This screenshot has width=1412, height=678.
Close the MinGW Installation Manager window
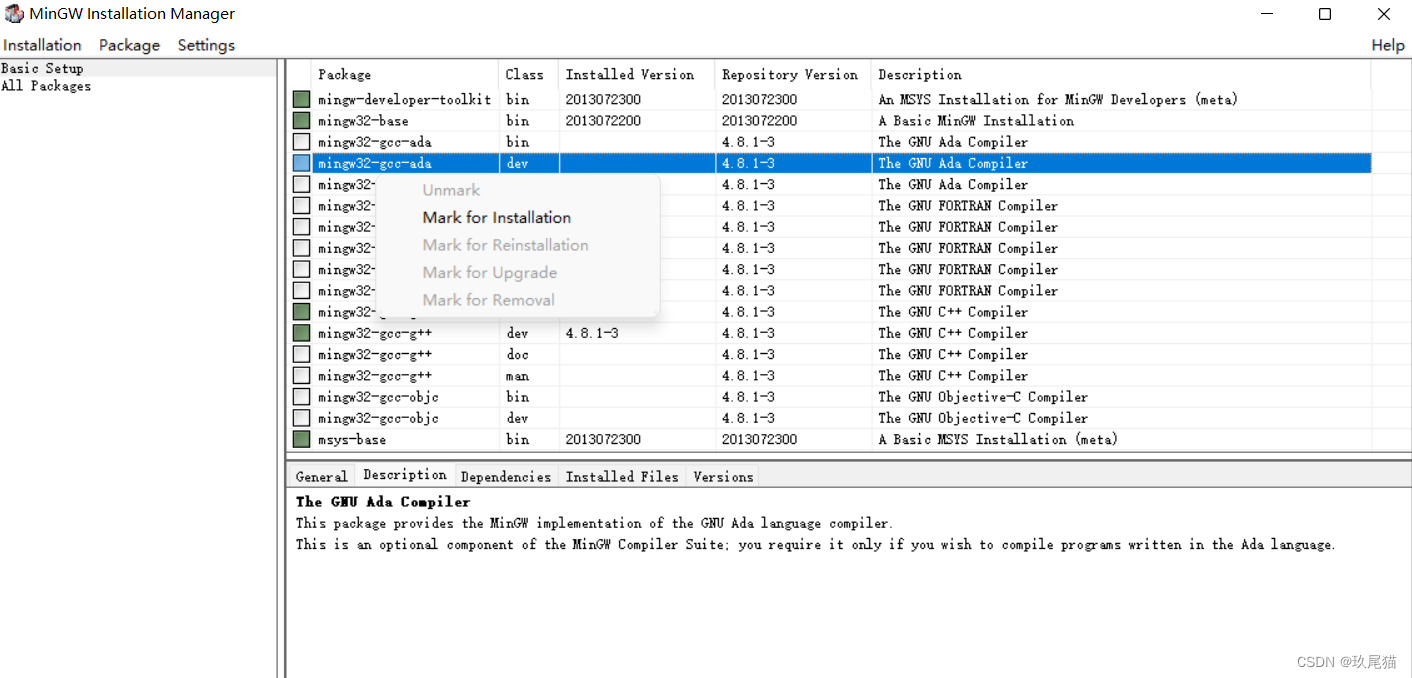1383,14
